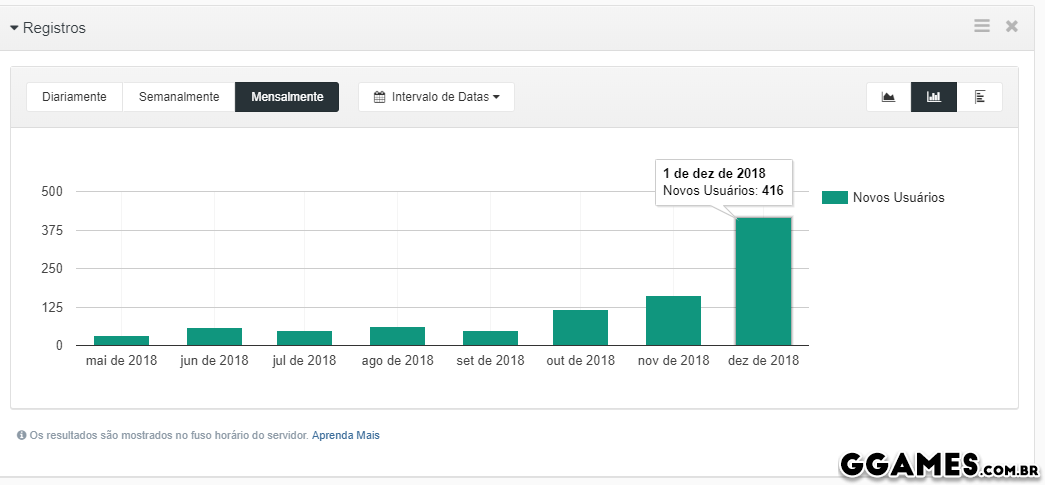The image size is (1045, 485).
Task: Click the GGAMES.com.br watermark logo
Action: pos(937,465)
